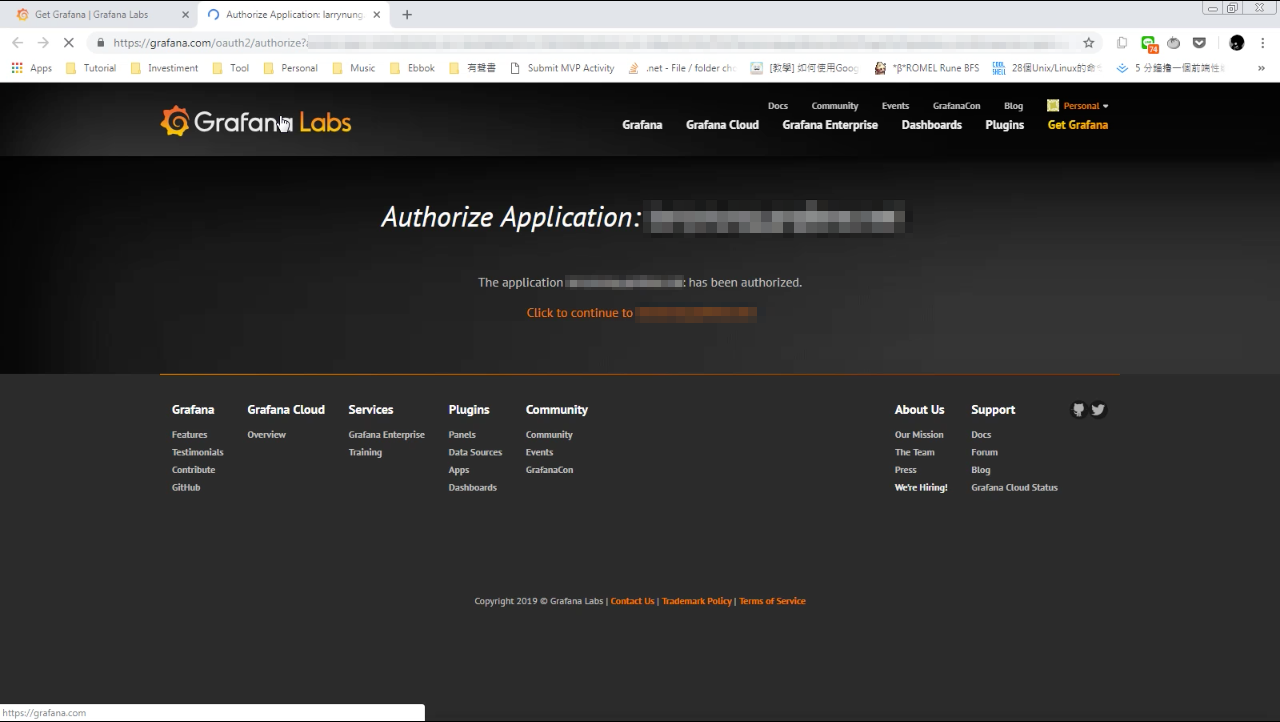Viewport: 1280px width, 722px height.
Task: Stop loading the page
Action: point(68,43)
